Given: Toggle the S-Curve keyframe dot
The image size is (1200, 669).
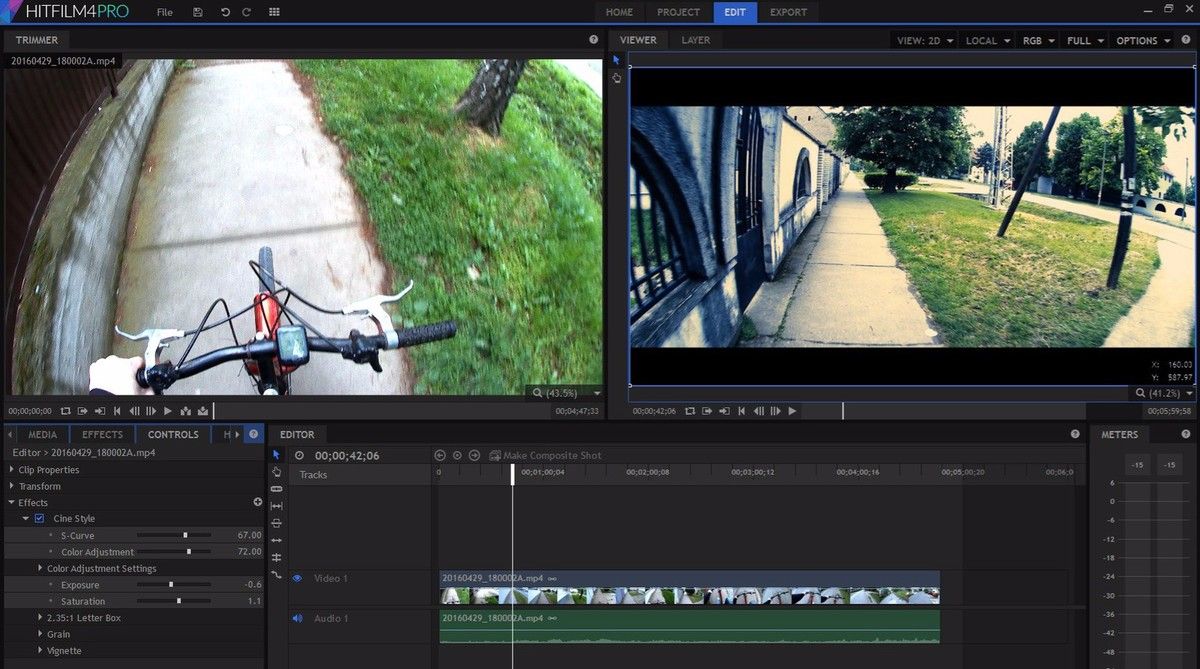Looking at the screenshot, I should pos(50,536).
